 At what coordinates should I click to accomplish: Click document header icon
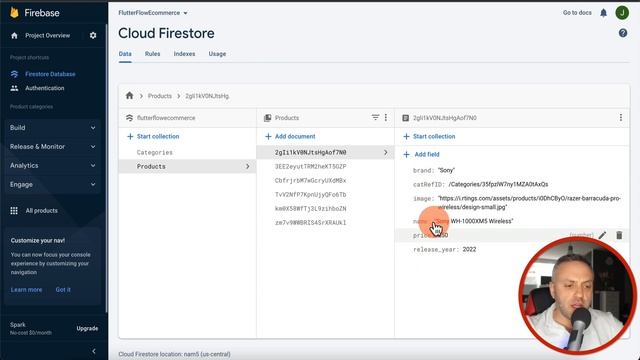[x=405, y=118]
